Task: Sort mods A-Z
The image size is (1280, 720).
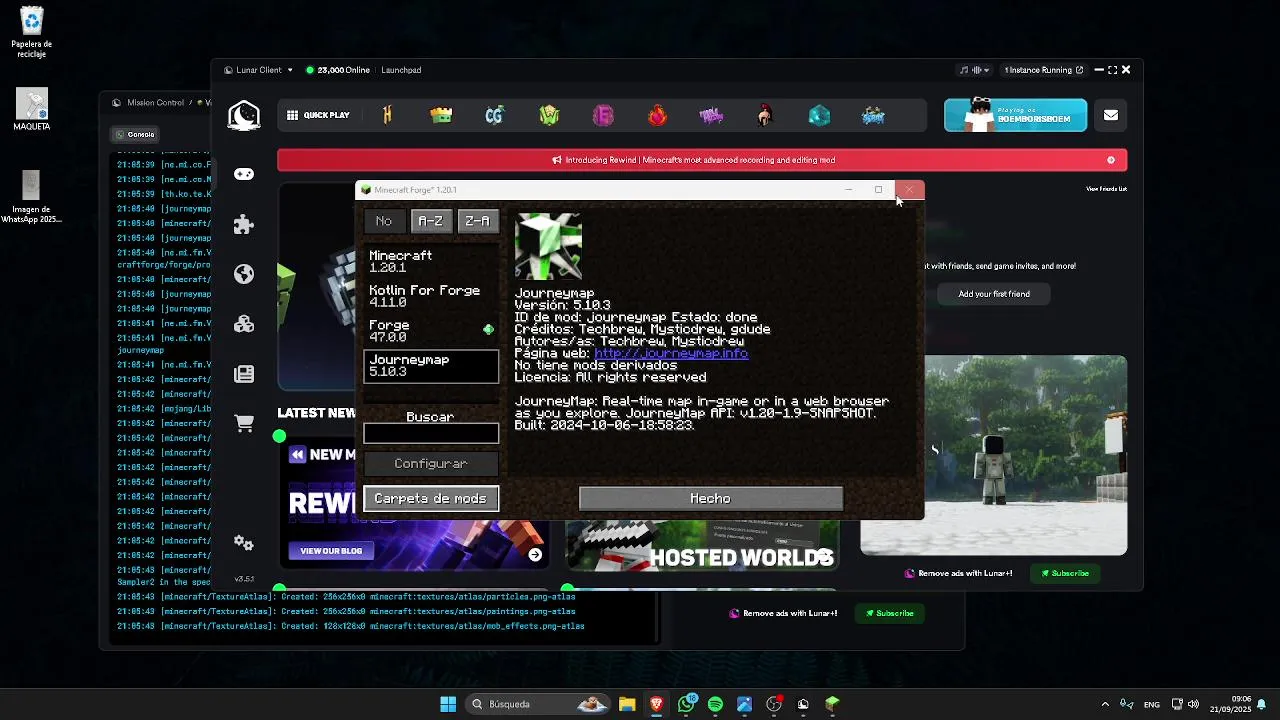Action: [x=430, y=221]
